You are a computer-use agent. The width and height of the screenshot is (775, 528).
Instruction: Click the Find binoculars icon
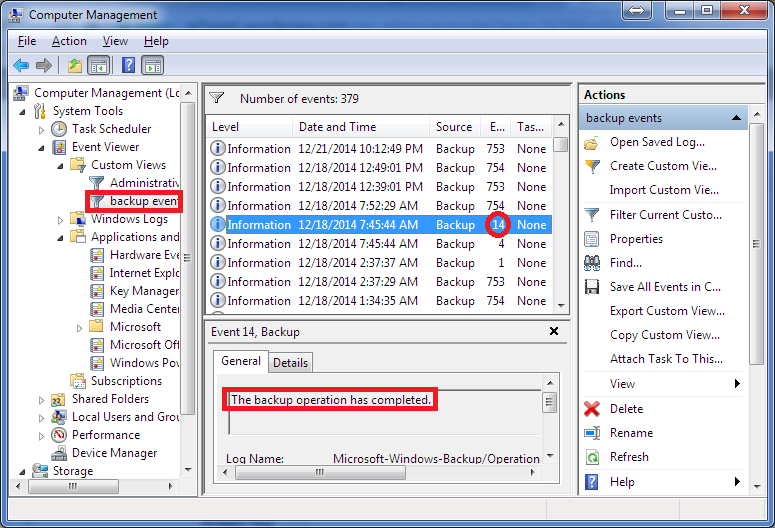(x=592, y=263)
